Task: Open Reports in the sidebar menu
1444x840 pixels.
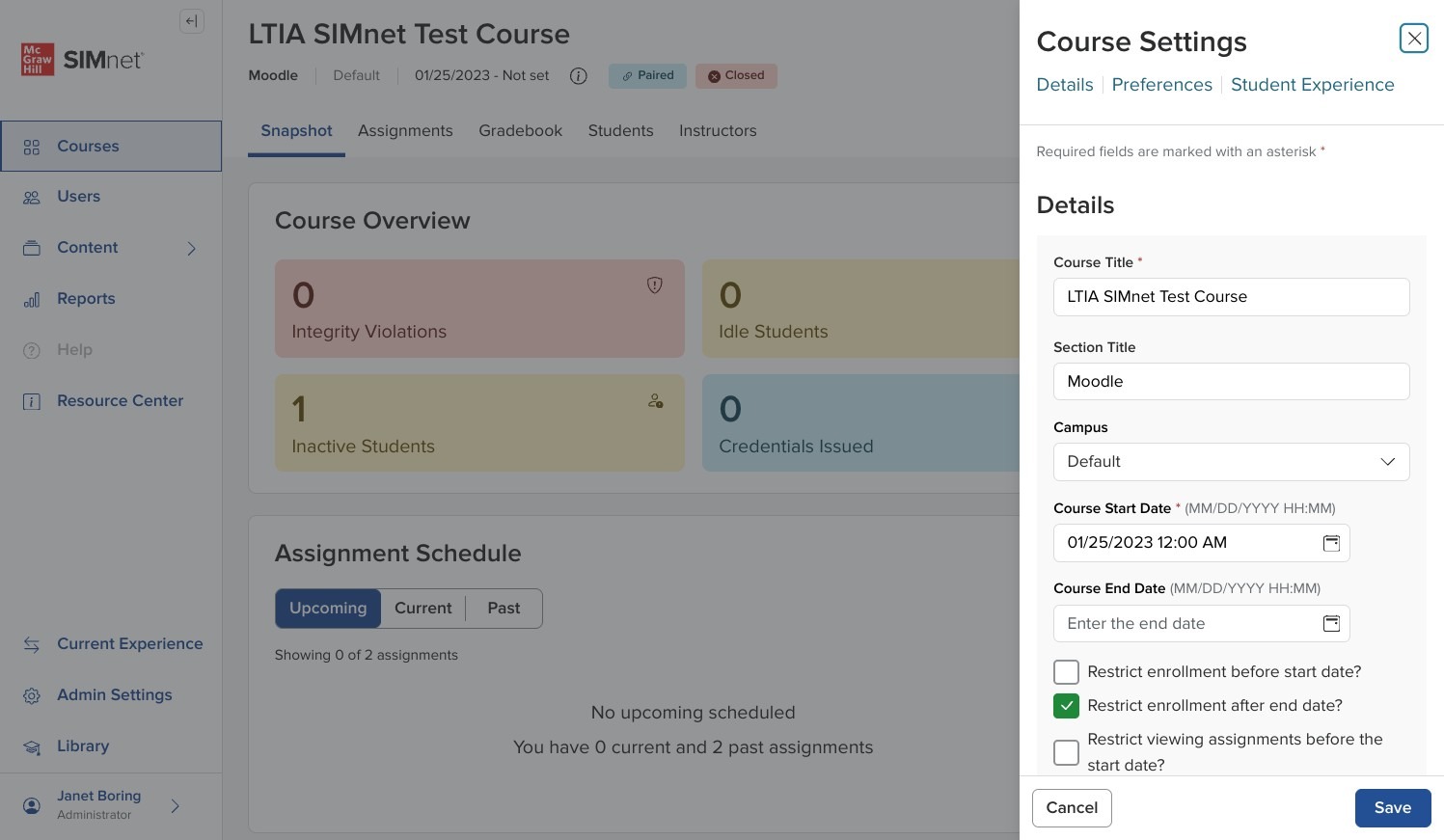Action: [111, 299]
